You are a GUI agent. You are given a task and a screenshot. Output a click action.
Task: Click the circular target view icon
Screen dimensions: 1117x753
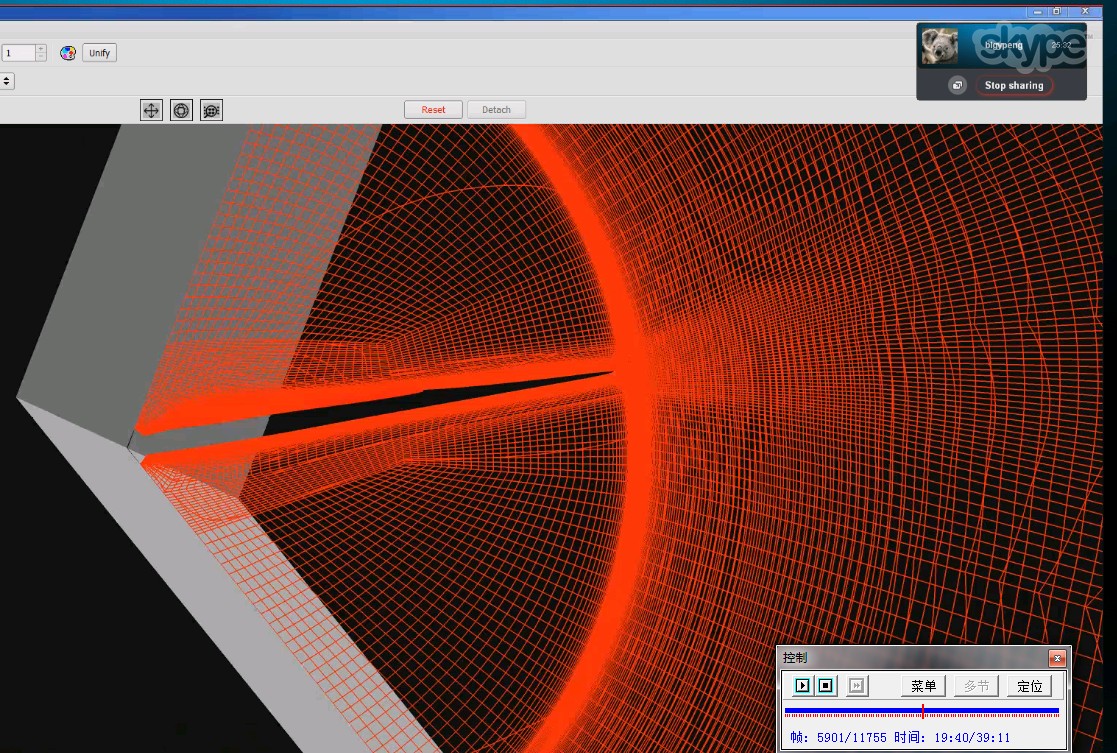[x=181, y=110]
